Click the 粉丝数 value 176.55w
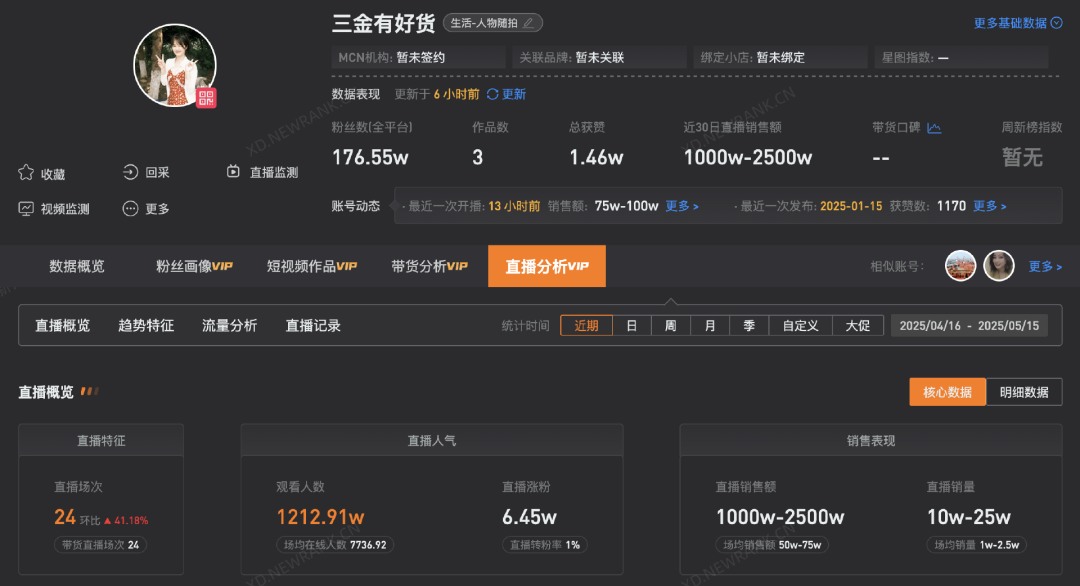1080x586 pixels. pyautogui.click(x=370, y=158)
